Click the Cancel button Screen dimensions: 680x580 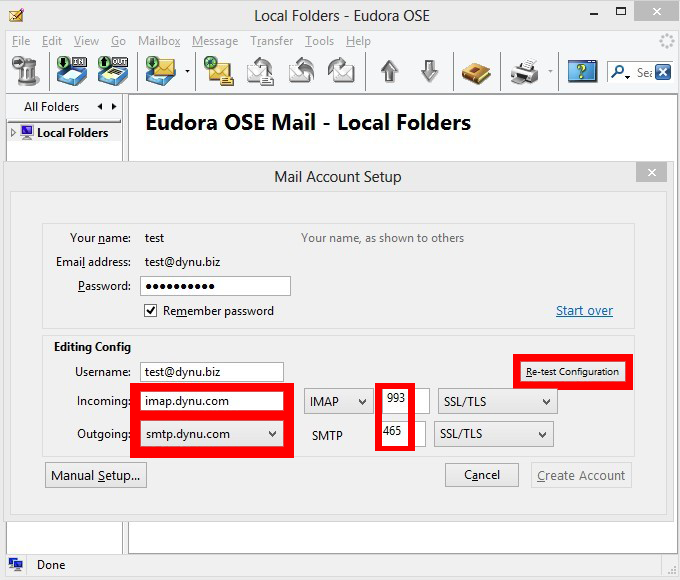(482, 475)
